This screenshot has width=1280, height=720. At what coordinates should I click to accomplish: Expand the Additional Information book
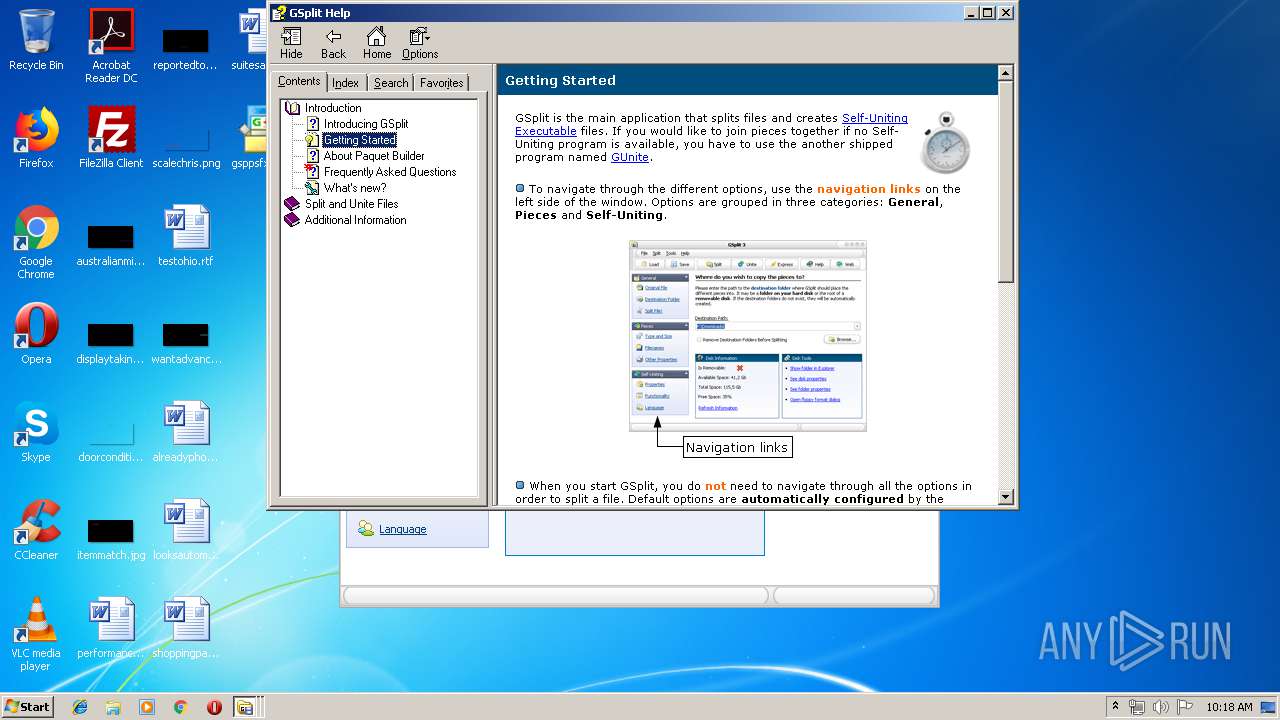(x=355, y=220)
